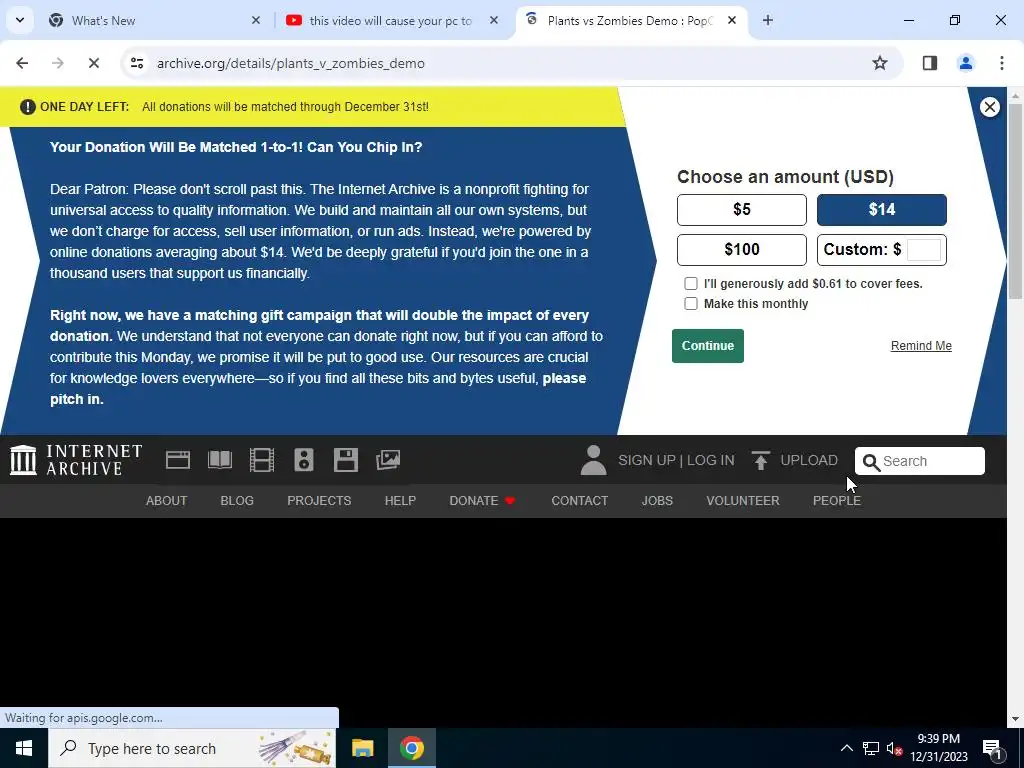This screenshot has width=1024, height=768.
Task: Bookmark this page with star icon
Action: 880,63
